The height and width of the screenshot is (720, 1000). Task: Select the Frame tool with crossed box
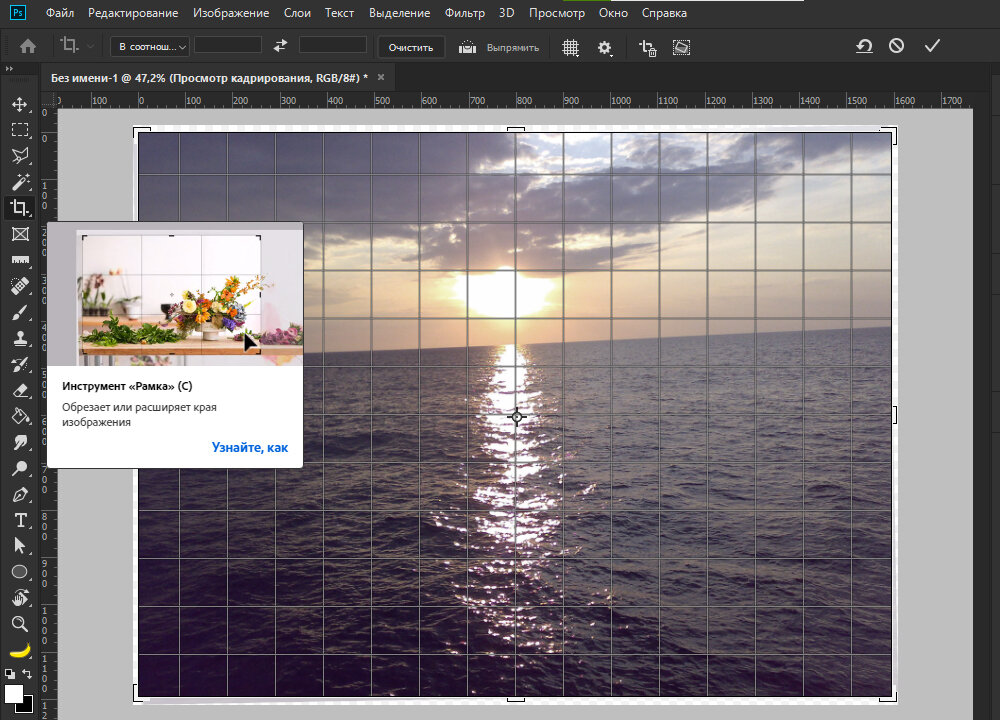[x=20, y=234]
